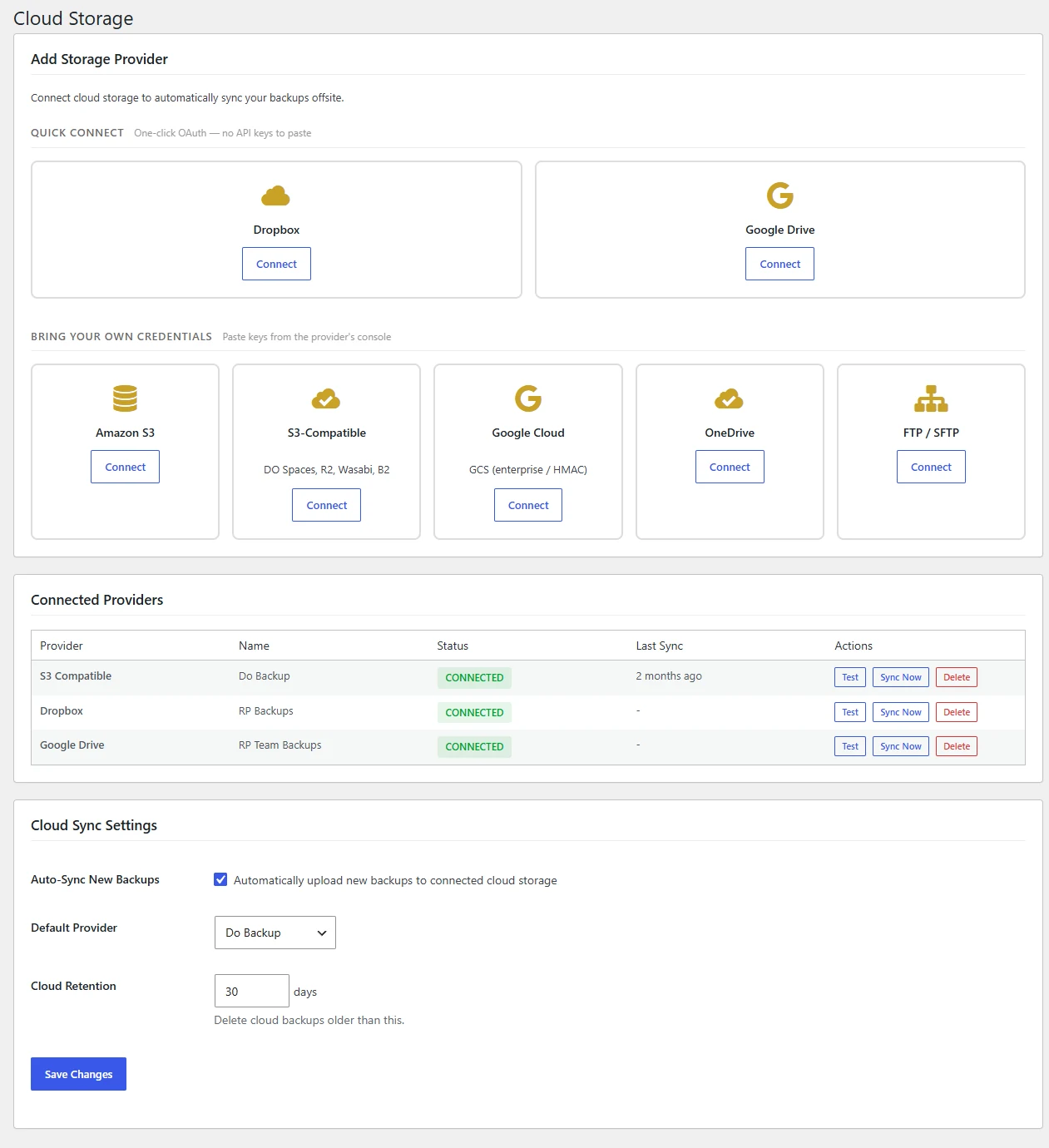Click the Status column header
The image size is (1049, 1148).
pyautogui.click(x=453, y=646)
